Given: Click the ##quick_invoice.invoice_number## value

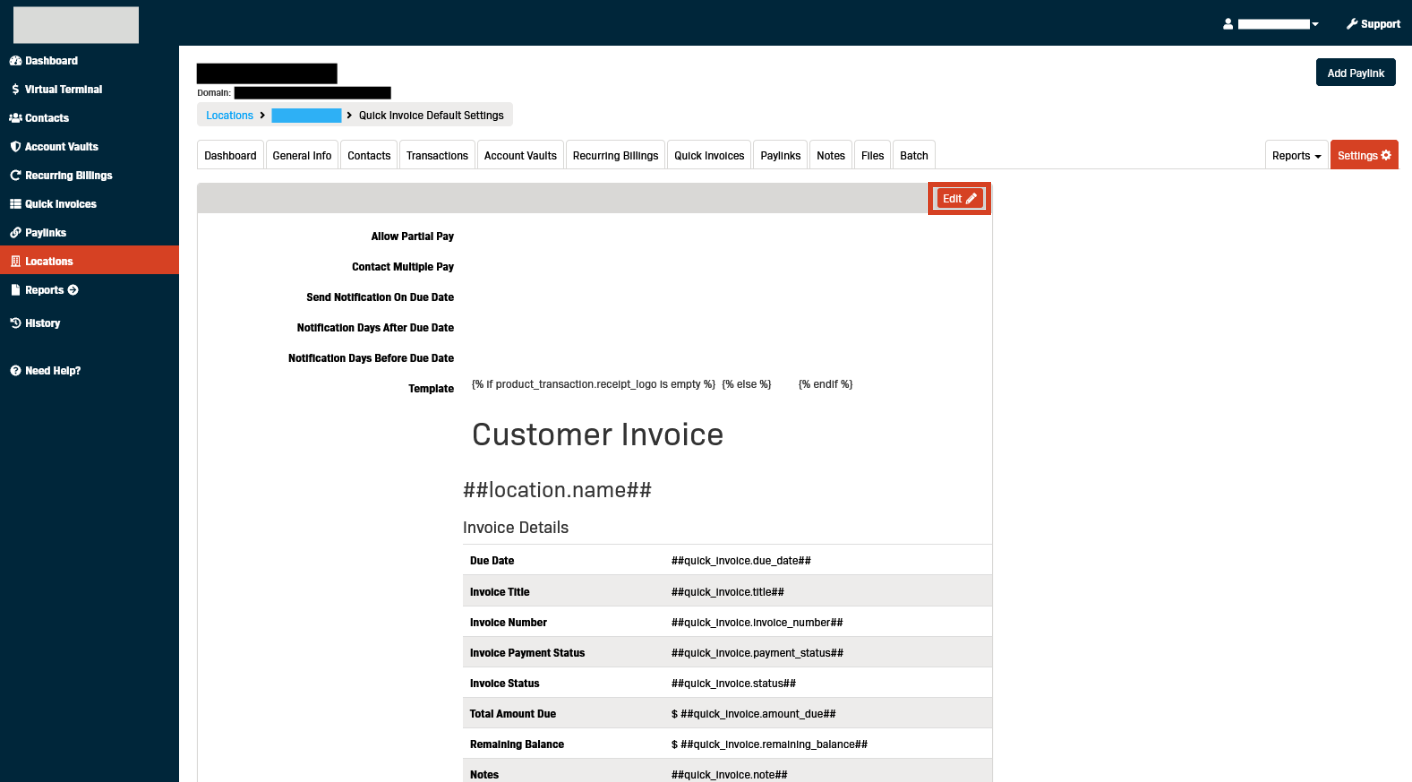Looking at the screenshot, I should [757, 622].
